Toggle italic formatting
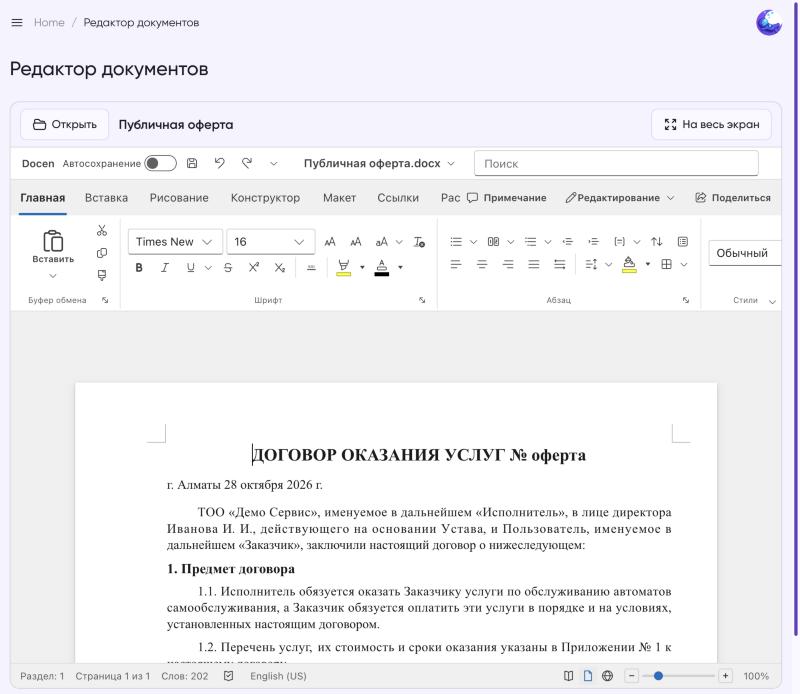800x694 pixels. tap(164, 267)
